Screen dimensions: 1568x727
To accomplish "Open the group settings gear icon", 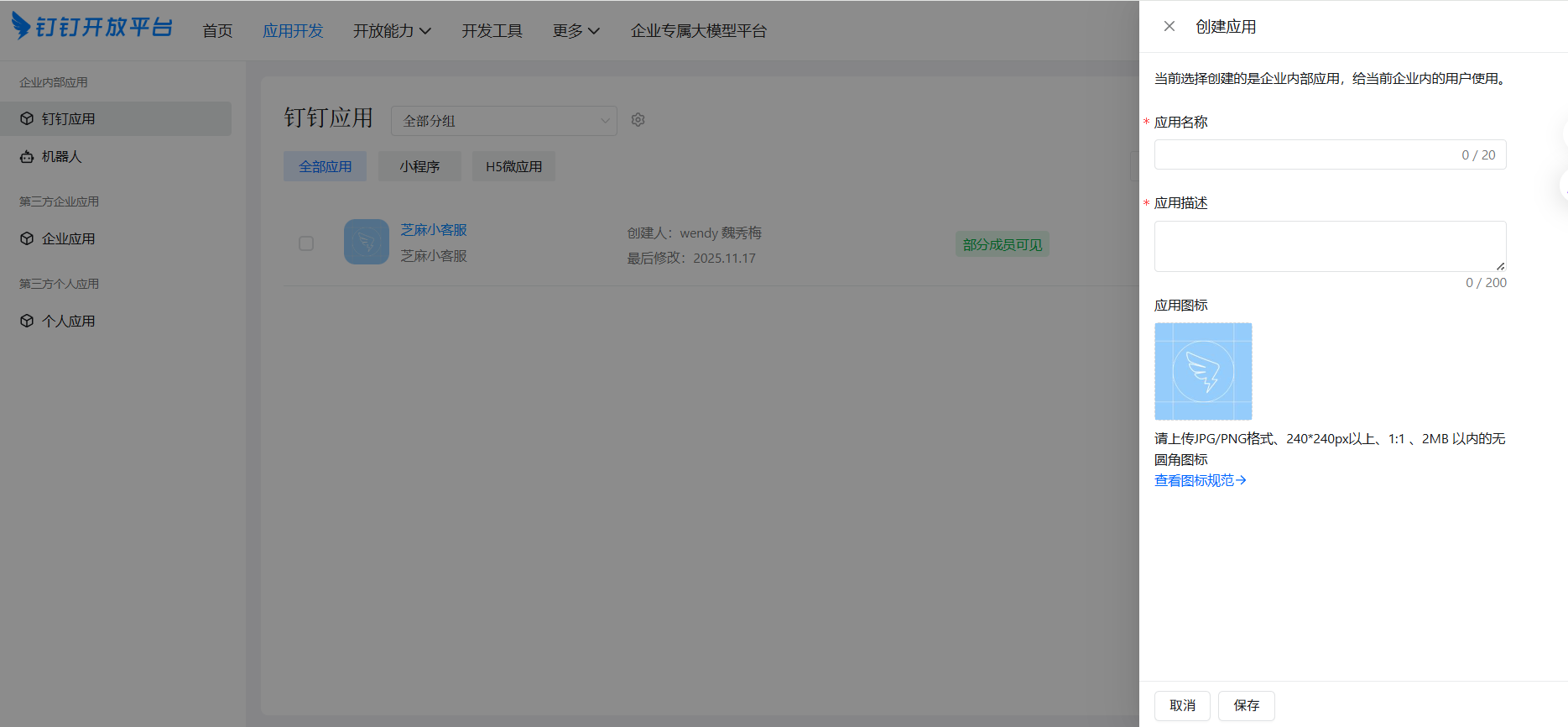I will pos(638,120).
